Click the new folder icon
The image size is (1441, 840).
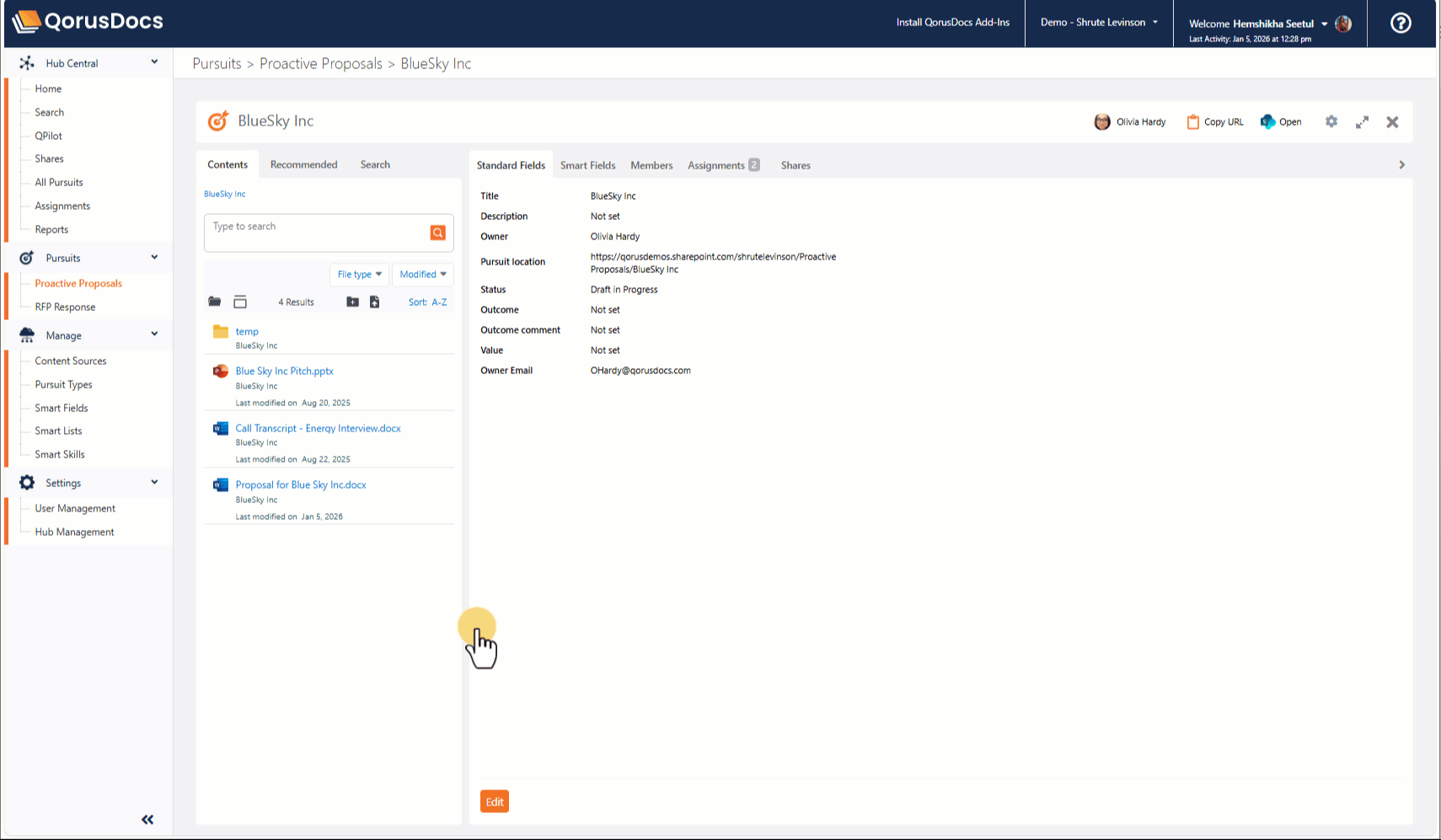tap(352, 302)
